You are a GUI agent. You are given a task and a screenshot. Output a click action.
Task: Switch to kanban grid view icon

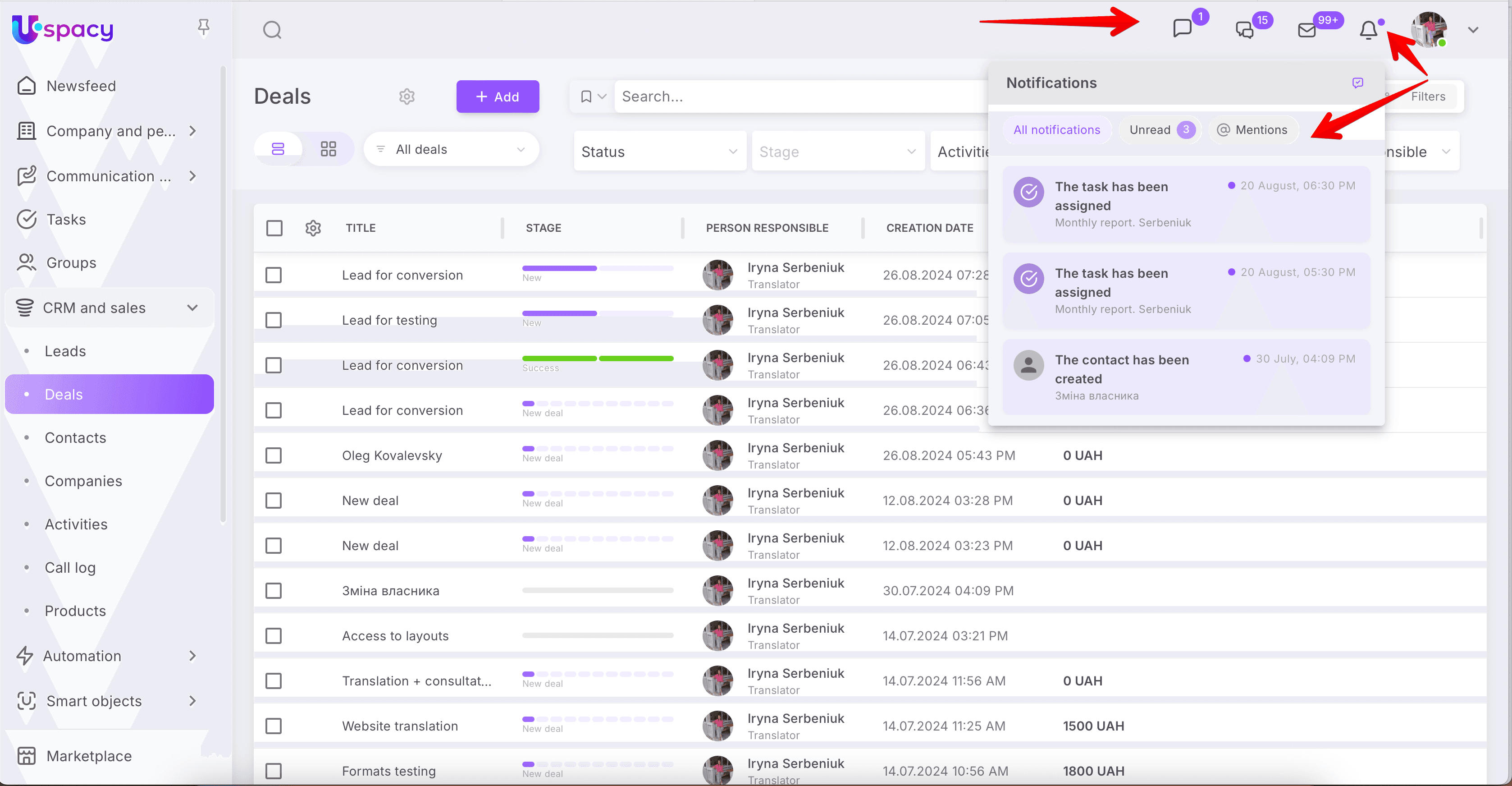pyautogui.click(x=328, y=149)
